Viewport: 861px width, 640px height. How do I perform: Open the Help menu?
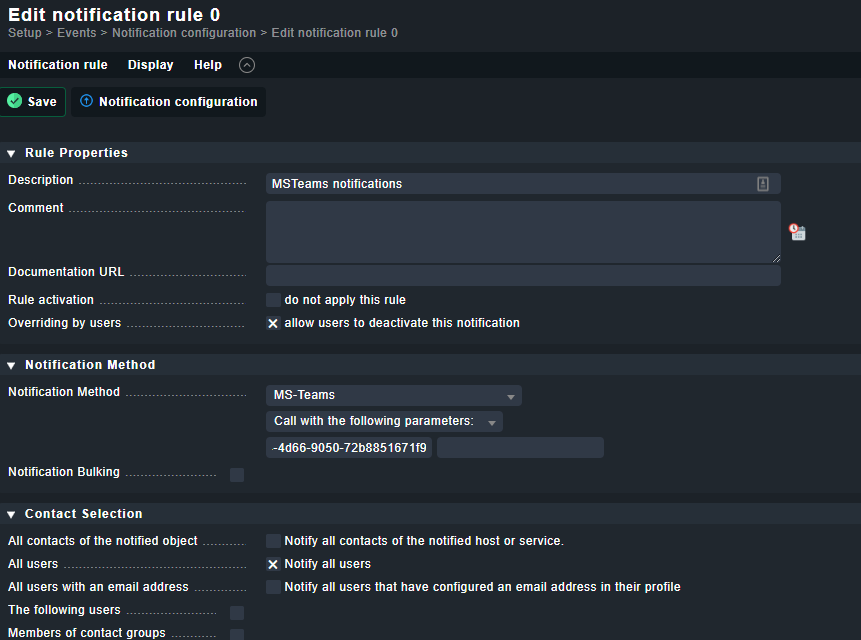click(x=208, y=65)
